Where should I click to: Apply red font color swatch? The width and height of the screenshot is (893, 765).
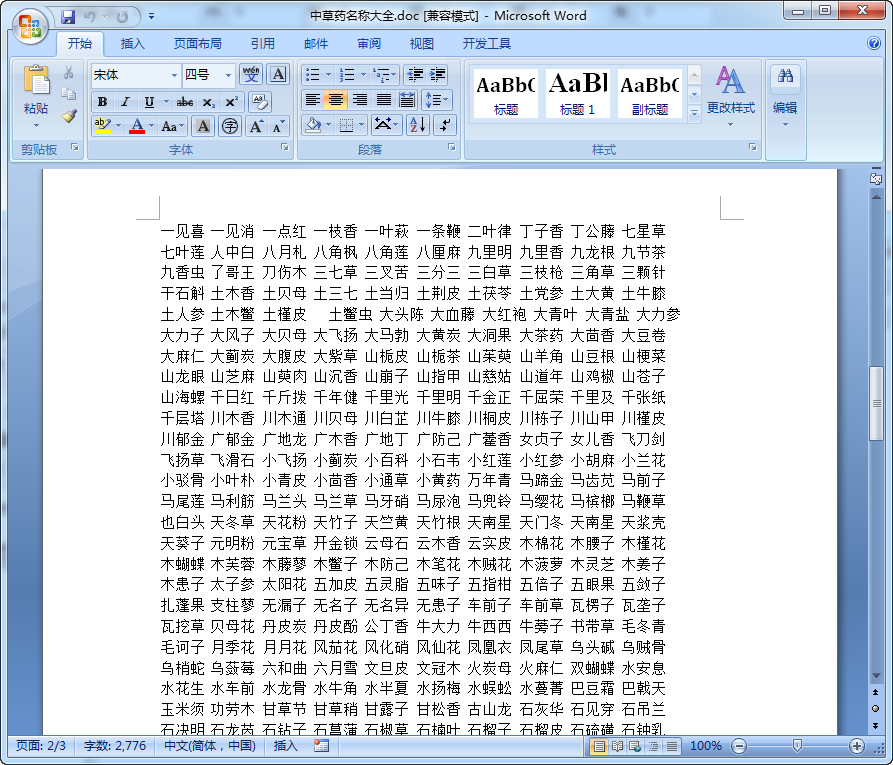pos(137,126)
